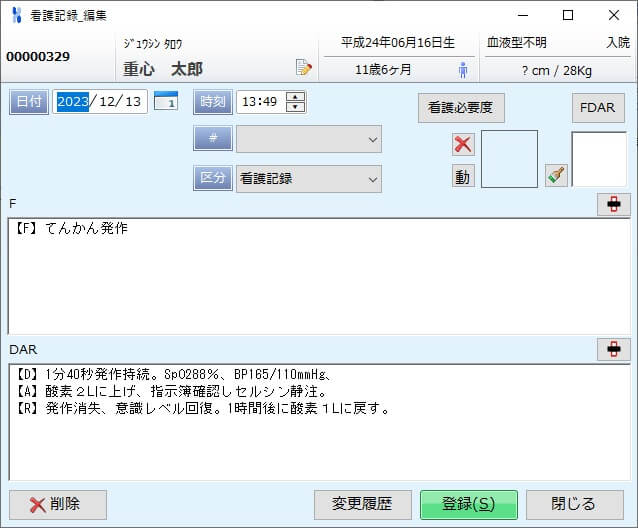The width and height of the screenshot is (638, 528).
Task: Maximize the 看護記録_編集 window
Action: (x=568, y=15)
